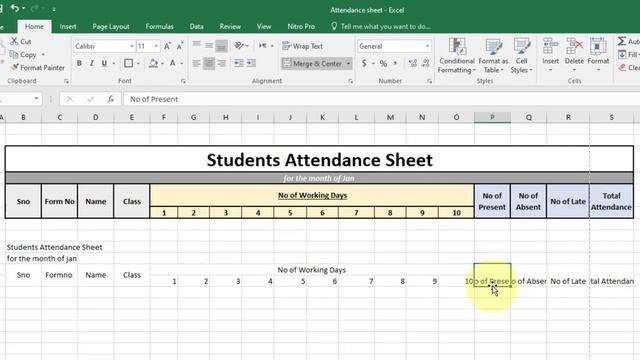This screenshot has width=640, height=360.
Task: Align text left in the cell
Action: tap(196, 63)
